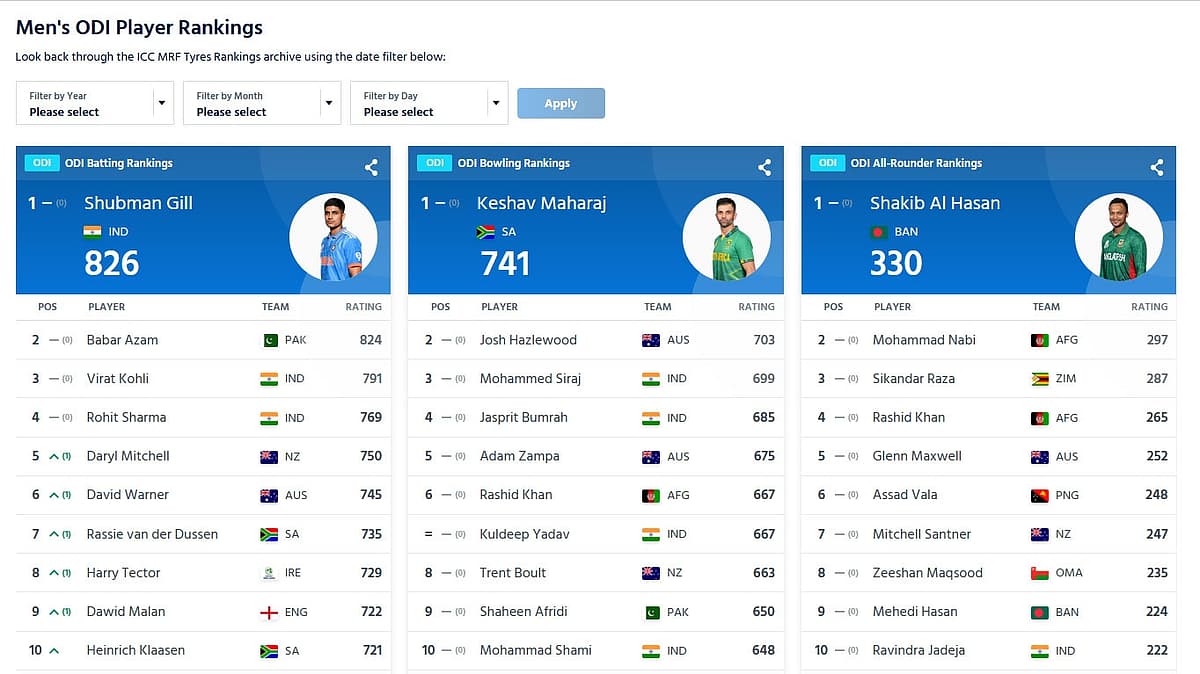Click Keshav Maharaj's name in the bowling header
1200x674 pixels.
click(x=541, y=203)
